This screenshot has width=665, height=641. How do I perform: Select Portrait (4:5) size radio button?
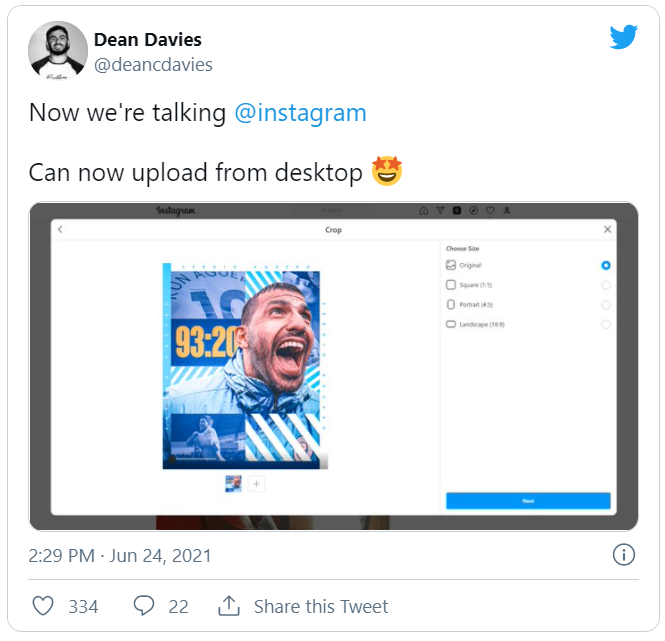[606, 305]
